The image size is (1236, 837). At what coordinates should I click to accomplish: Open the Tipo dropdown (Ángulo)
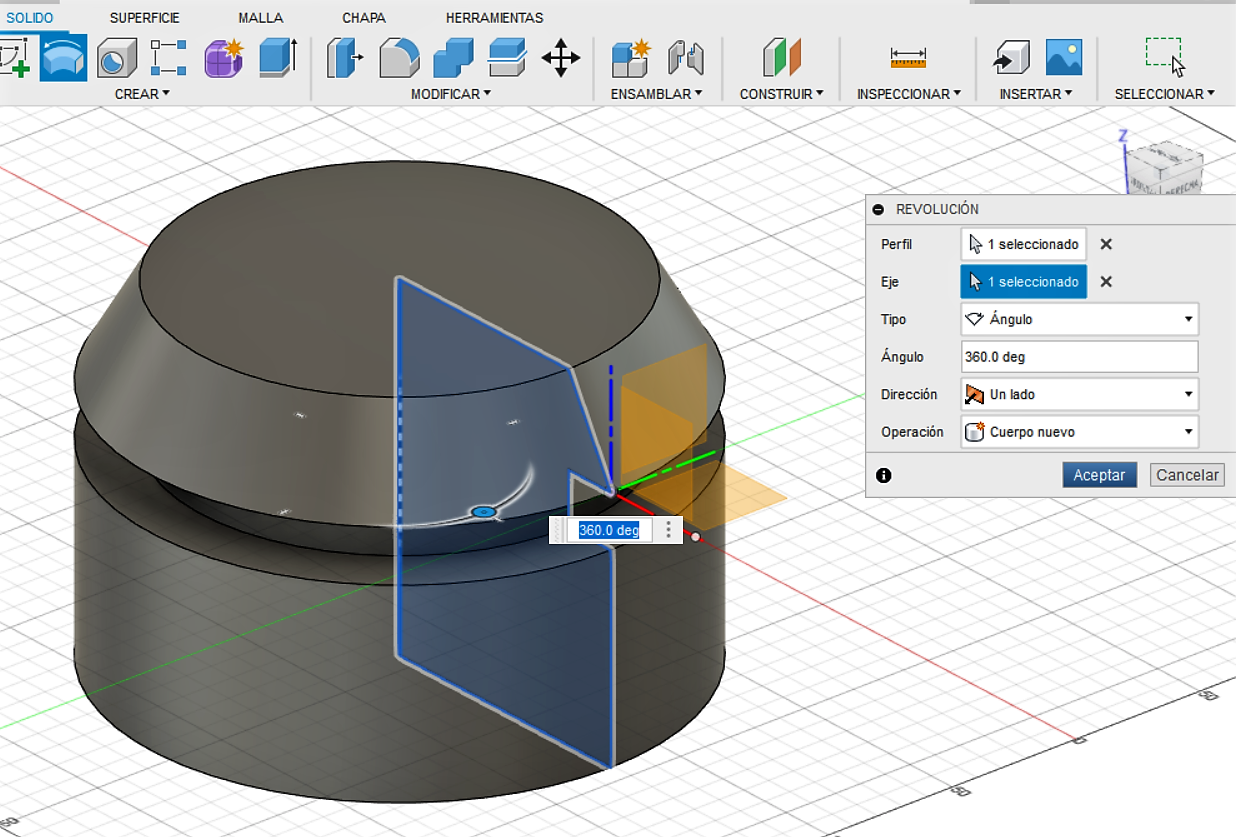tap(1079, 320)
